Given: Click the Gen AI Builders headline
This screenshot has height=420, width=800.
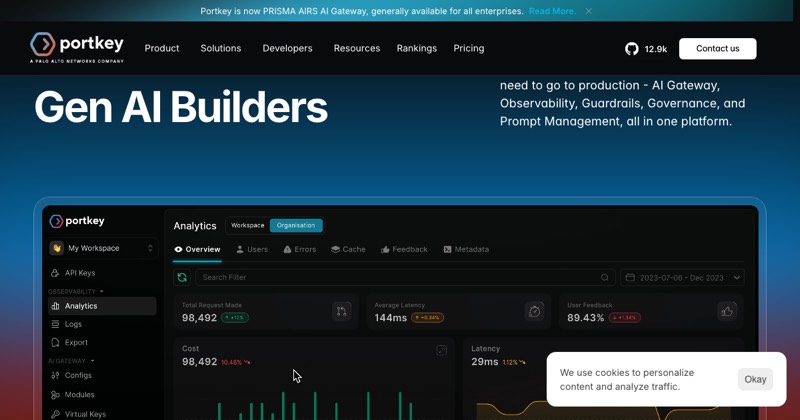Looking at the screenshot, I should (x=181, y=107).
